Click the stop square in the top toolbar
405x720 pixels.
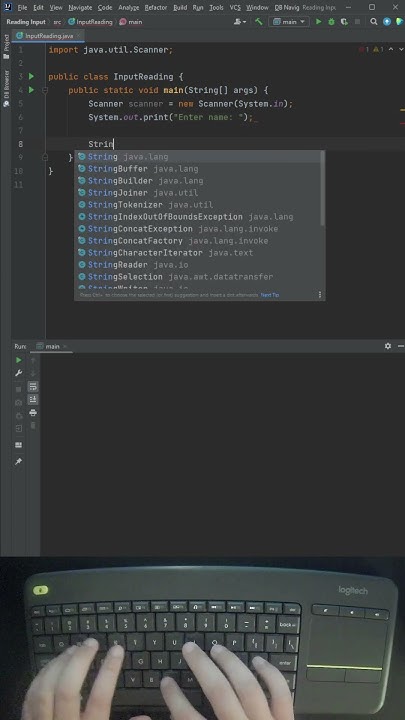tap(357, 22)
